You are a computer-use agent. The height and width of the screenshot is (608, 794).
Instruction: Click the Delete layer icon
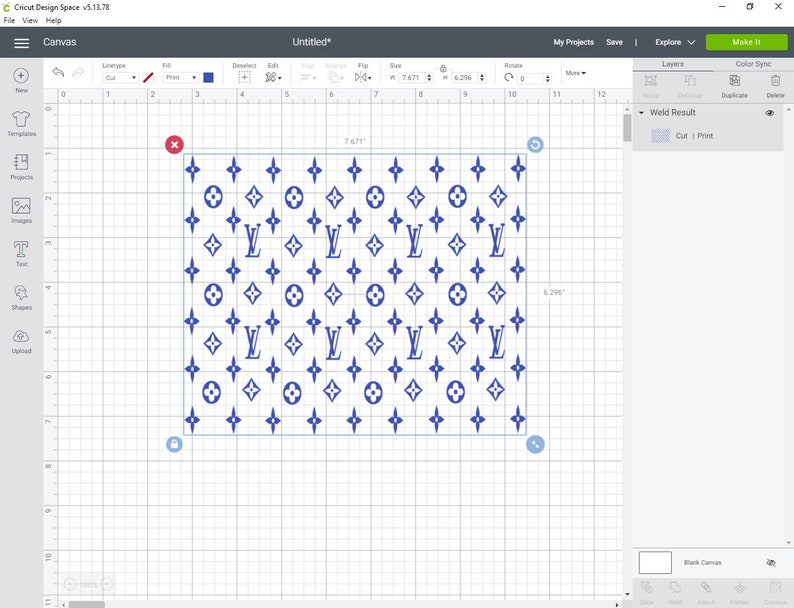tap(775, 80)
